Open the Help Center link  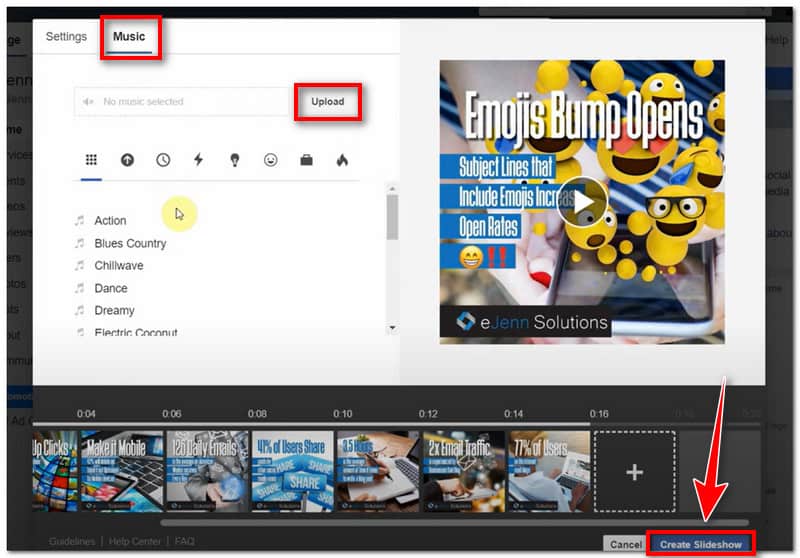pos(135,542)
